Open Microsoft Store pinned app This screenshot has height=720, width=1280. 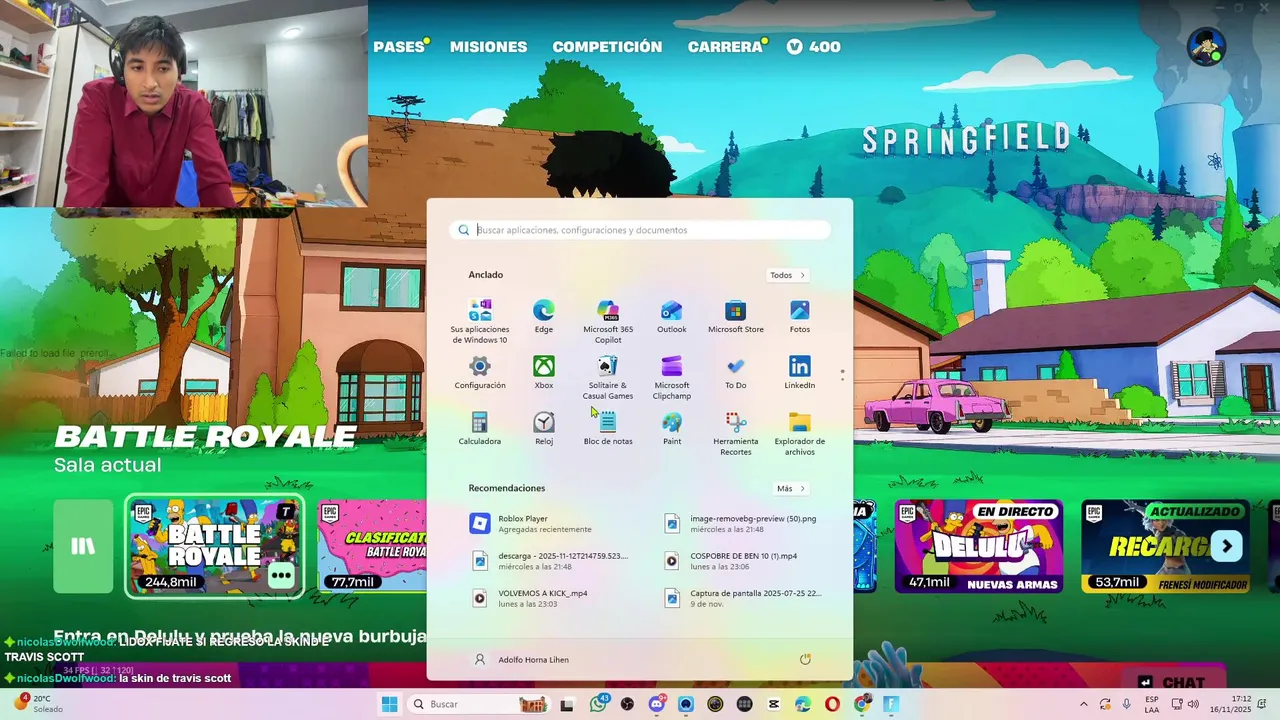735,316
